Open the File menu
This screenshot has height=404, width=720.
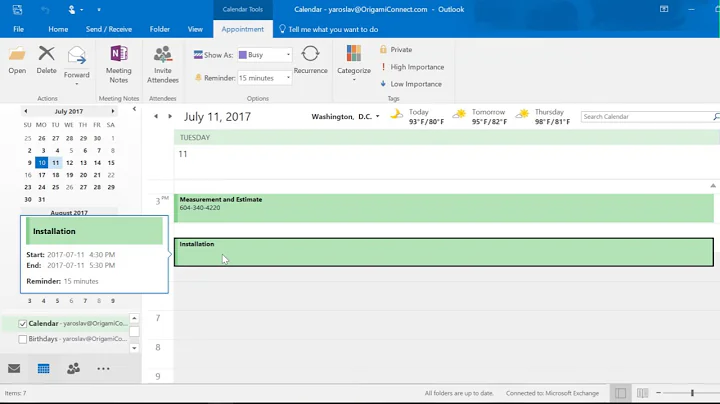(18, 29)
